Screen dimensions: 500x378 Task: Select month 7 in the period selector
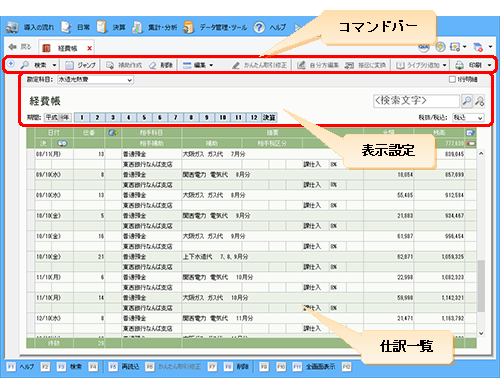[175, 117]
